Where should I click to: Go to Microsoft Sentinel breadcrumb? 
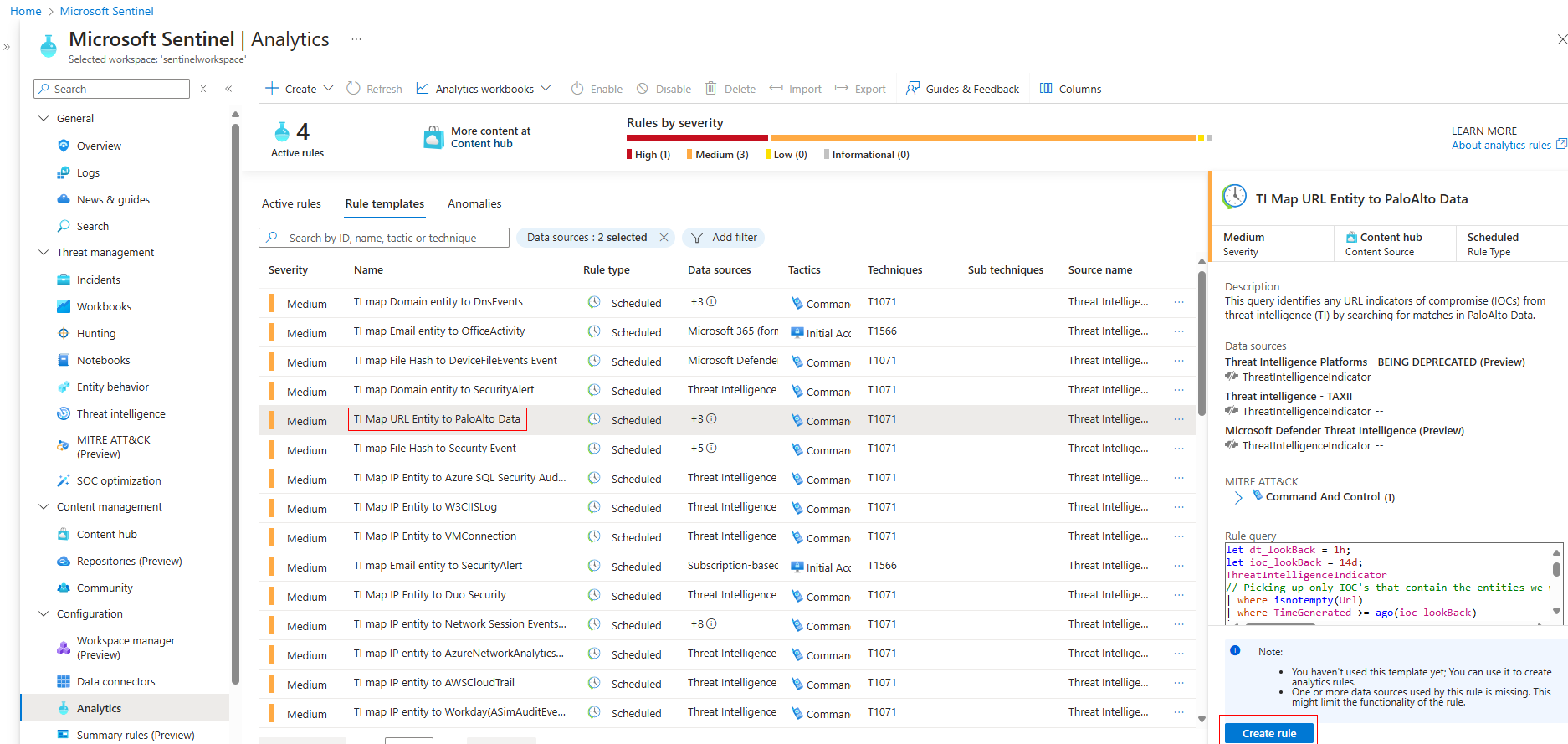pos(107,11)
